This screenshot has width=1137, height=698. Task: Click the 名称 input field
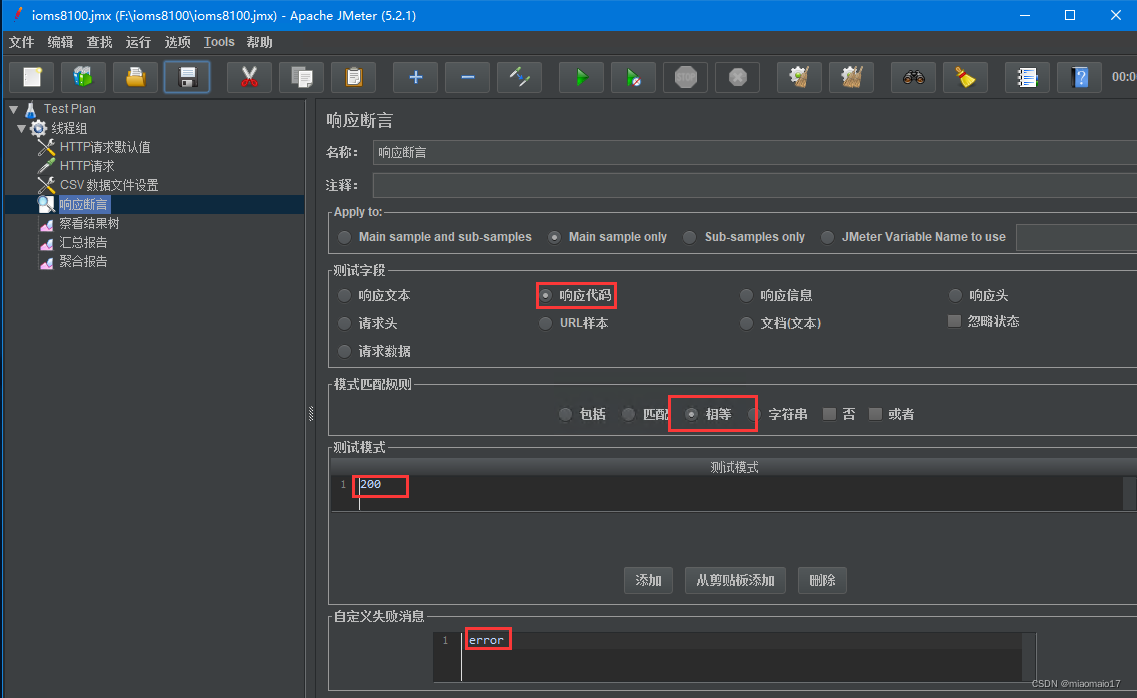[755, 152]
